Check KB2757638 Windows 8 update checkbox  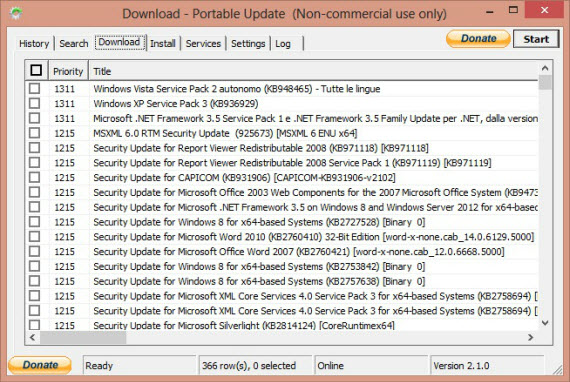coord(35,281)
